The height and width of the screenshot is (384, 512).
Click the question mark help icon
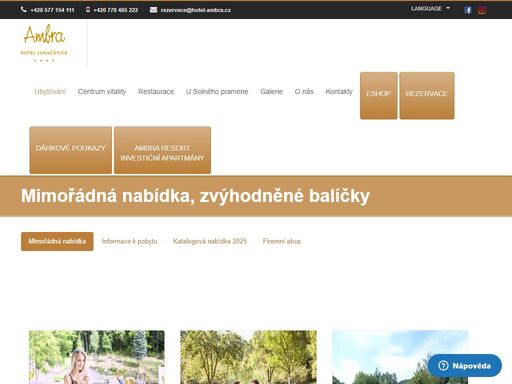(x=443, y=366)
